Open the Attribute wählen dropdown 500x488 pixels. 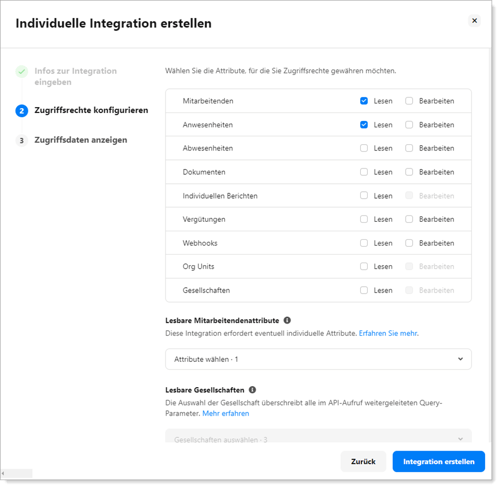318,359
